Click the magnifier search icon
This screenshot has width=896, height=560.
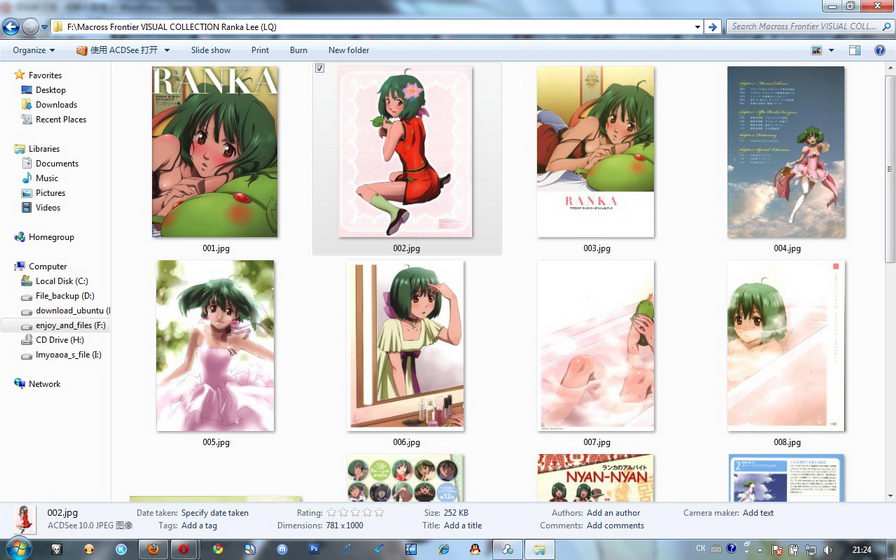tap(886, 26)
